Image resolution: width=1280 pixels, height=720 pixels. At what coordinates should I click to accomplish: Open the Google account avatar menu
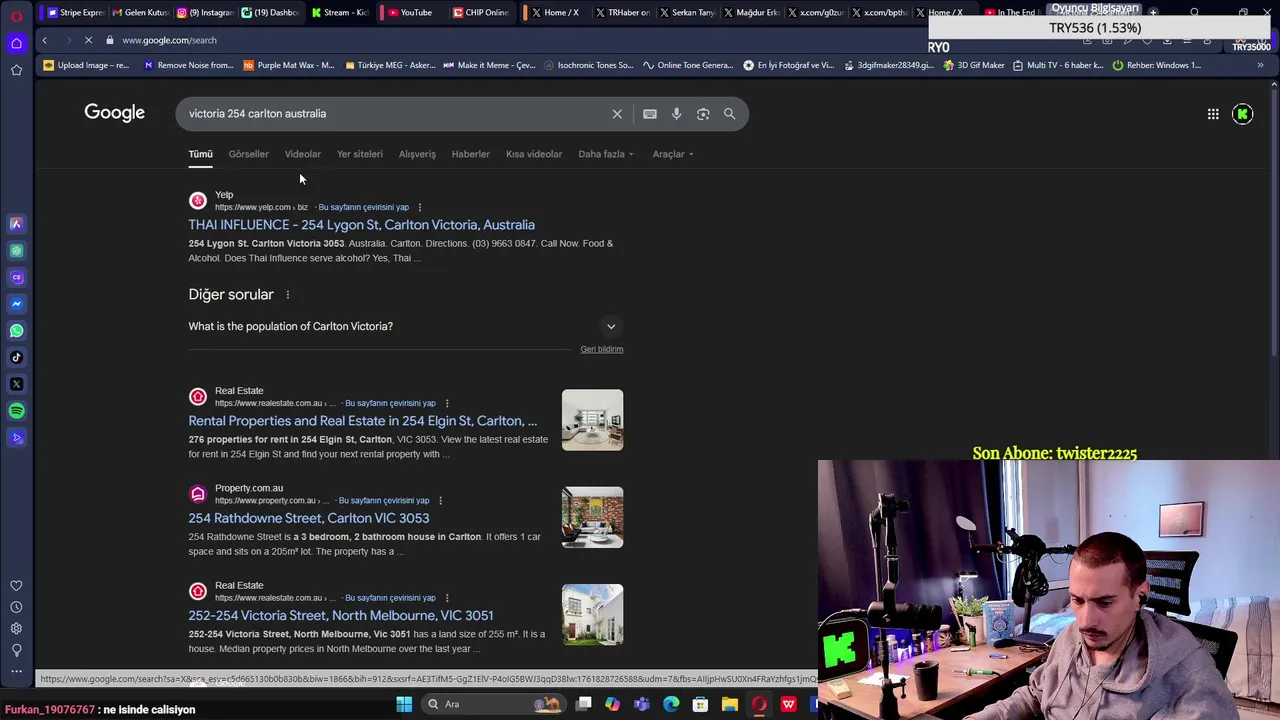[x=1243, y=114]
